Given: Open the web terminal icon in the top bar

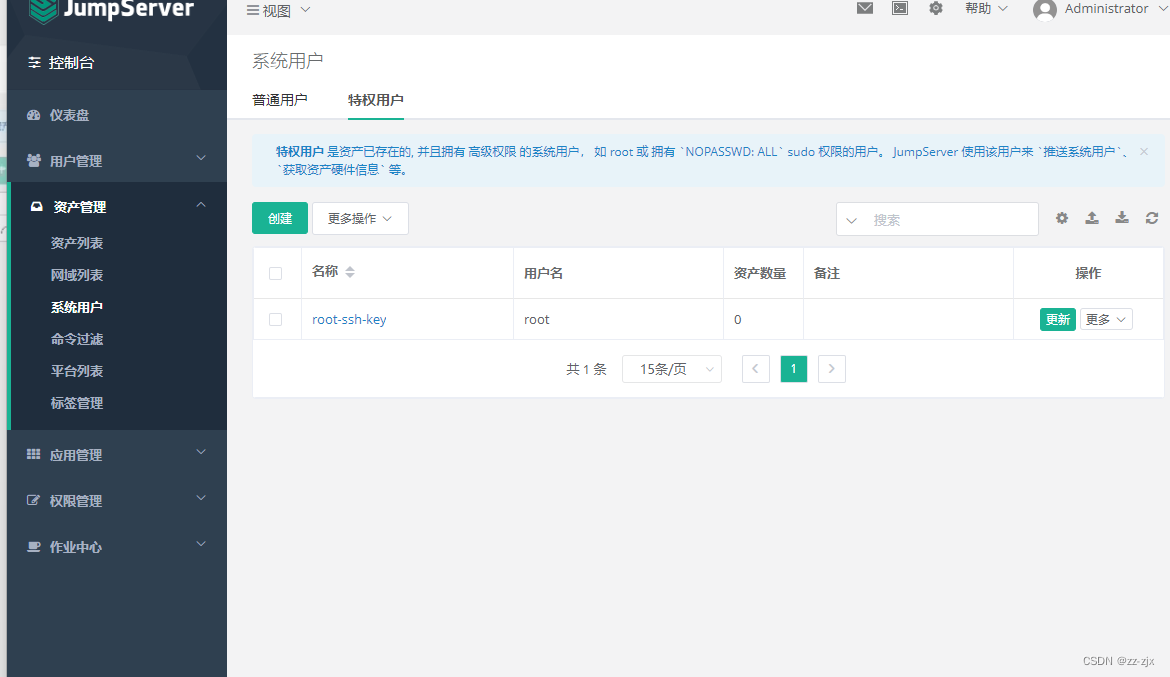Looking at the screenshot, I should tap(899, 8).
